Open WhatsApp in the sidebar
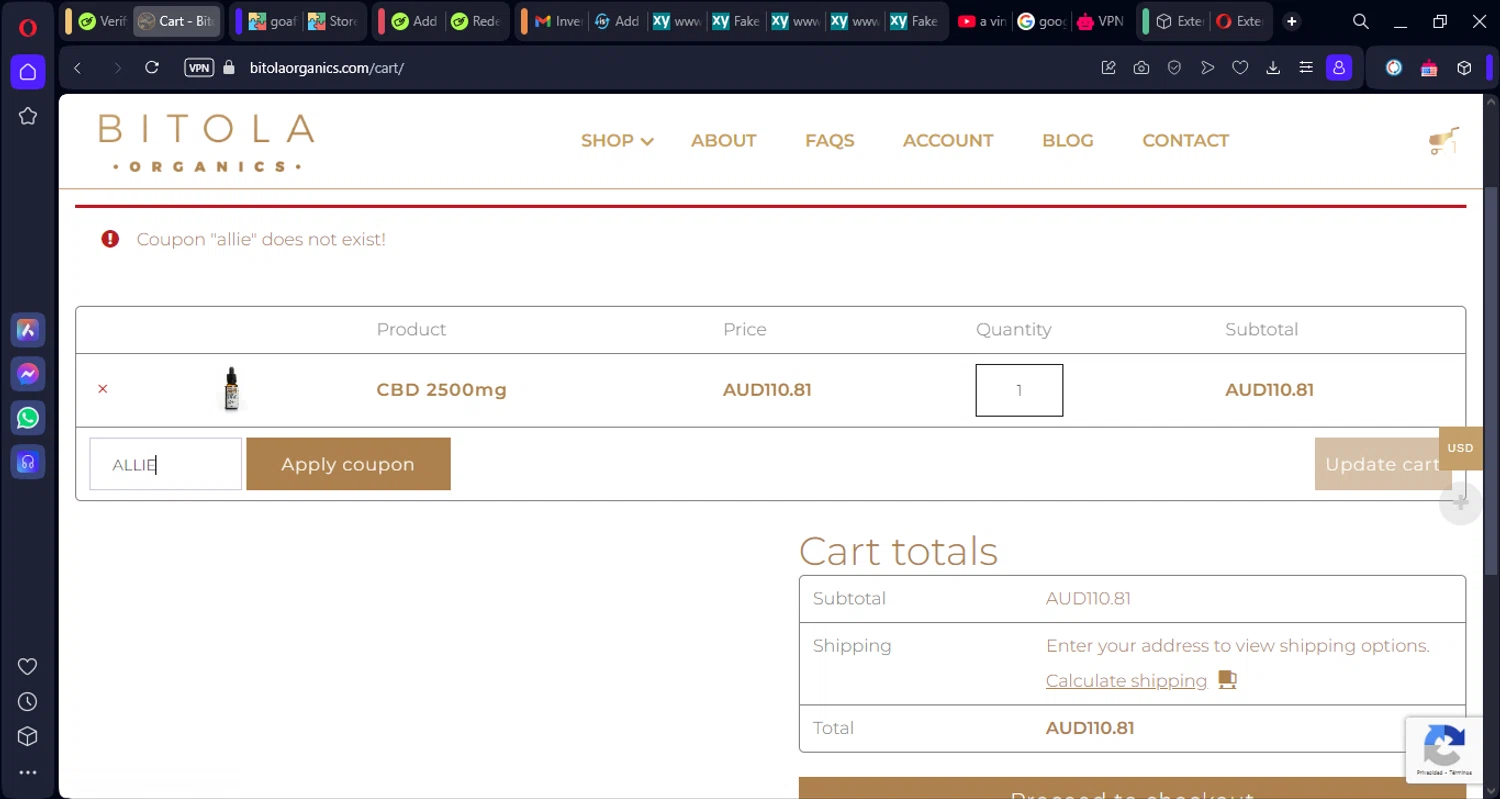This screenshot has width=1500, height=799. 28,418
